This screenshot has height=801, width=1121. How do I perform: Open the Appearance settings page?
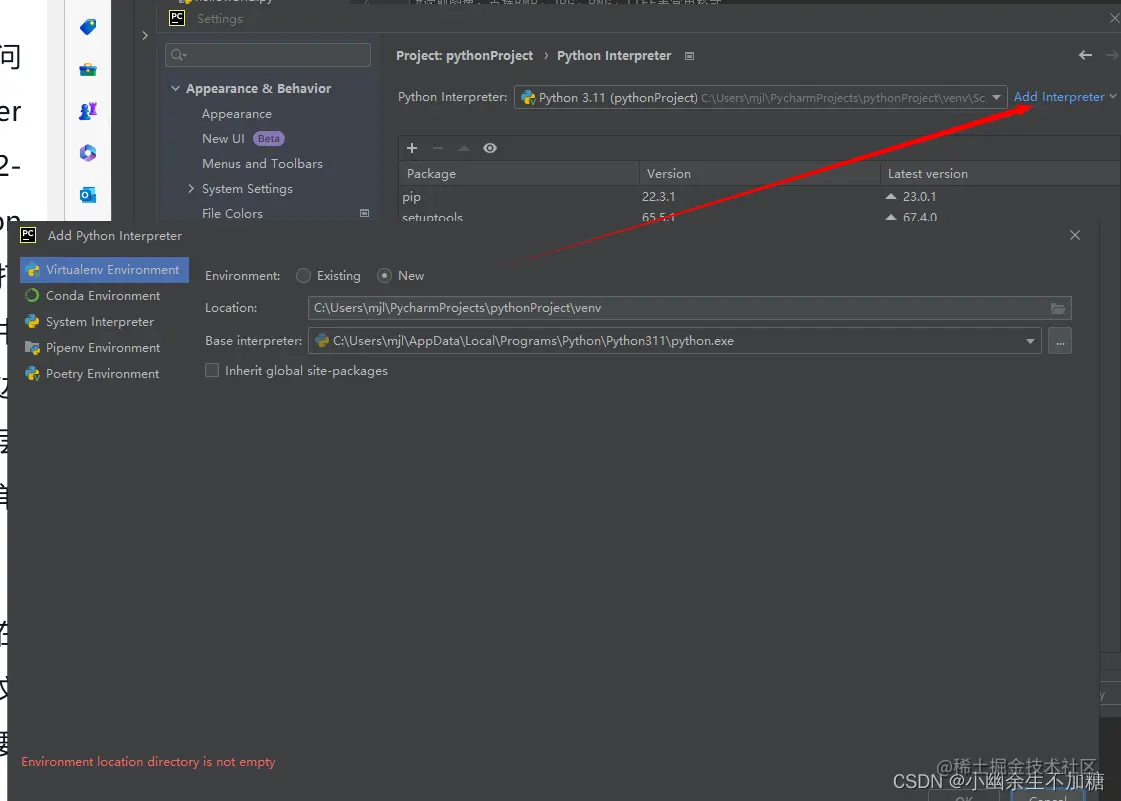point(237,114)
